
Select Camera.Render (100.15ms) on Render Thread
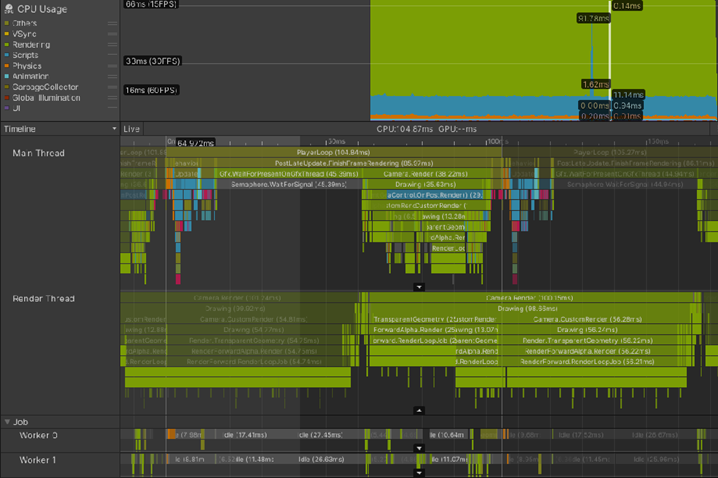click(x=529, y=298)
